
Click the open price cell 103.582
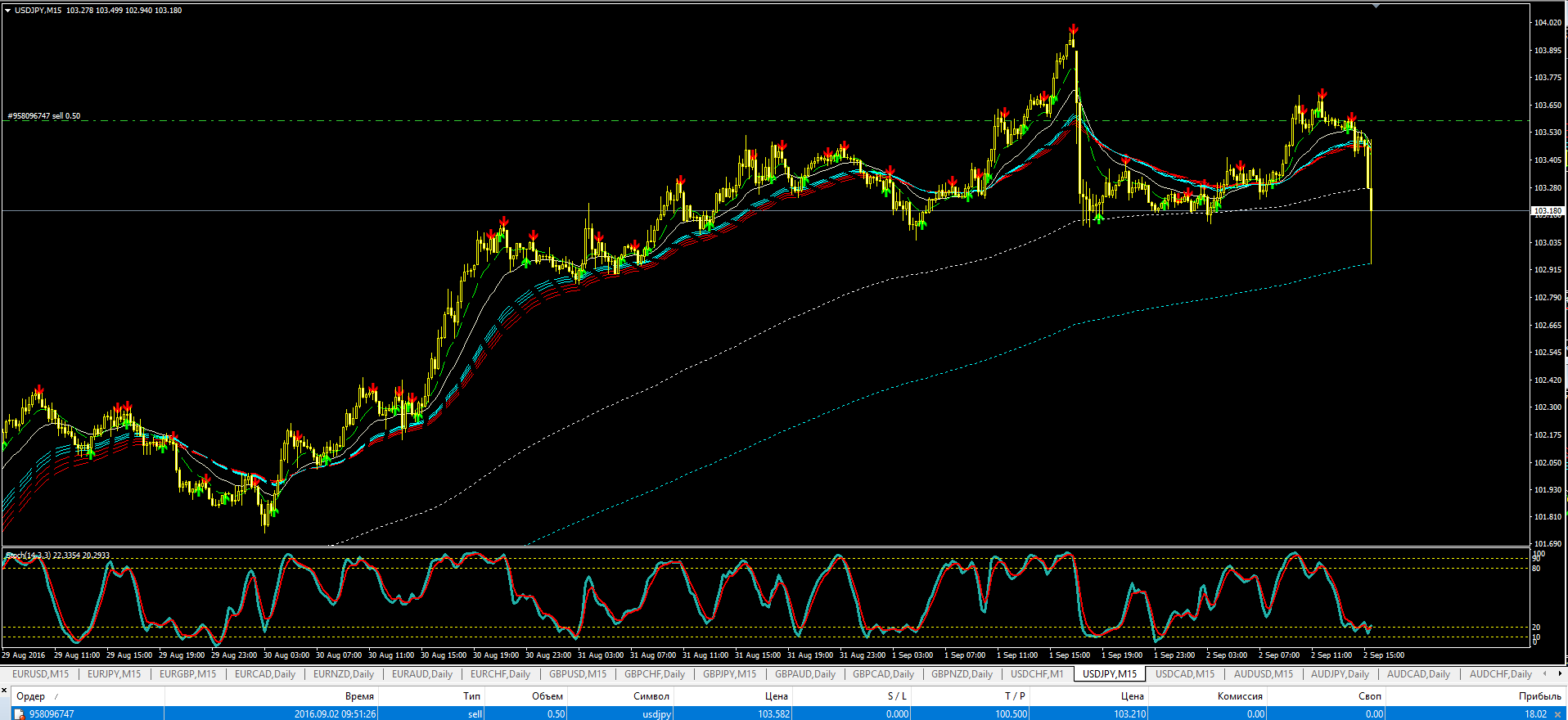[773, 714]
